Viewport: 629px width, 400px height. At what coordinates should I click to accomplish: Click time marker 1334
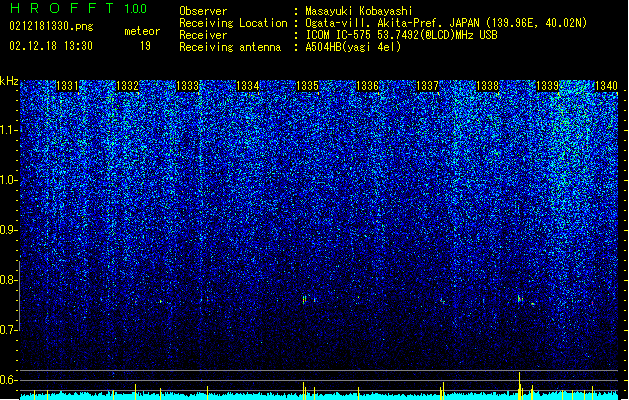248,86
